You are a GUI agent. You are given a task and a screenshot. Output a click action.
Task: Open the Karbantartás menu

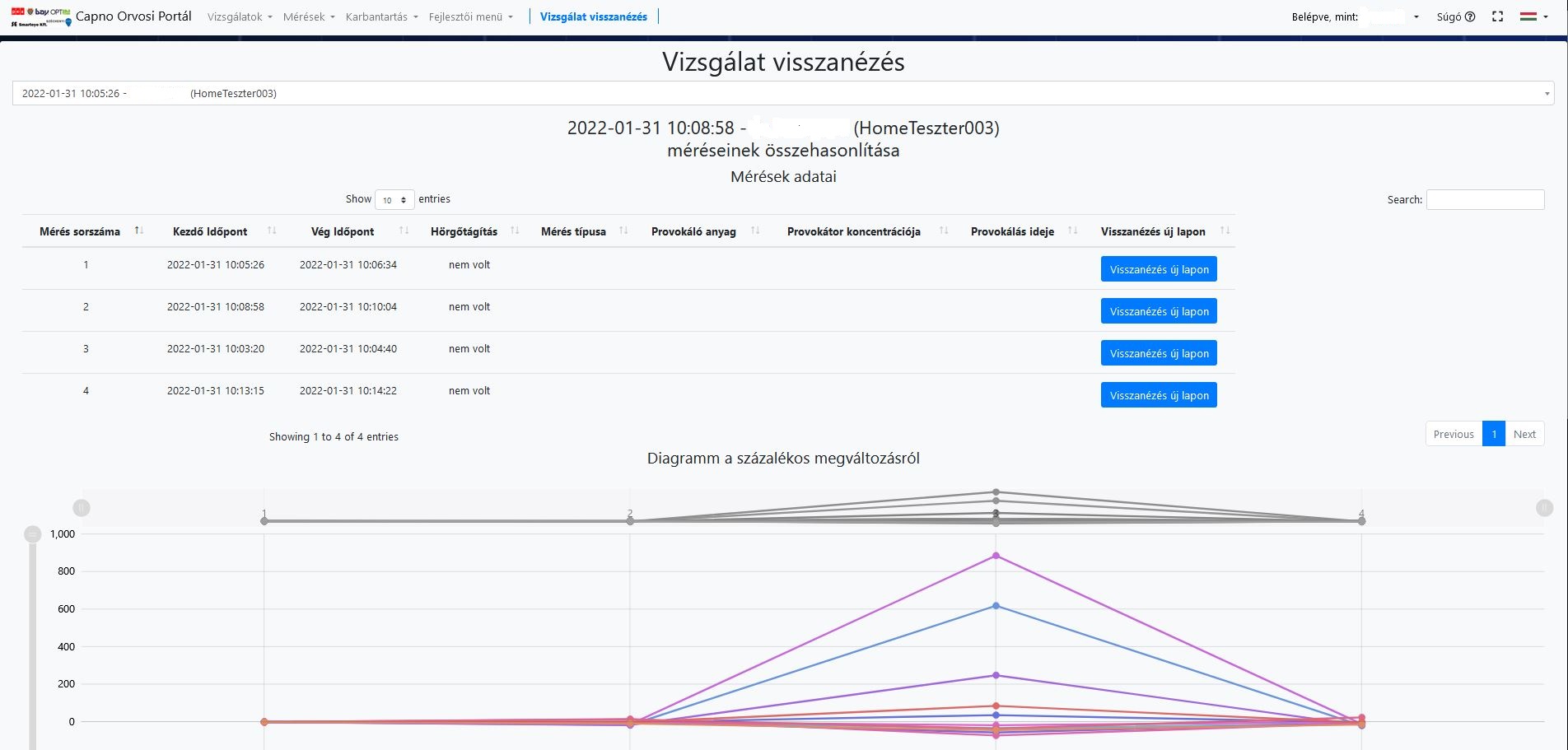point(381,16)
